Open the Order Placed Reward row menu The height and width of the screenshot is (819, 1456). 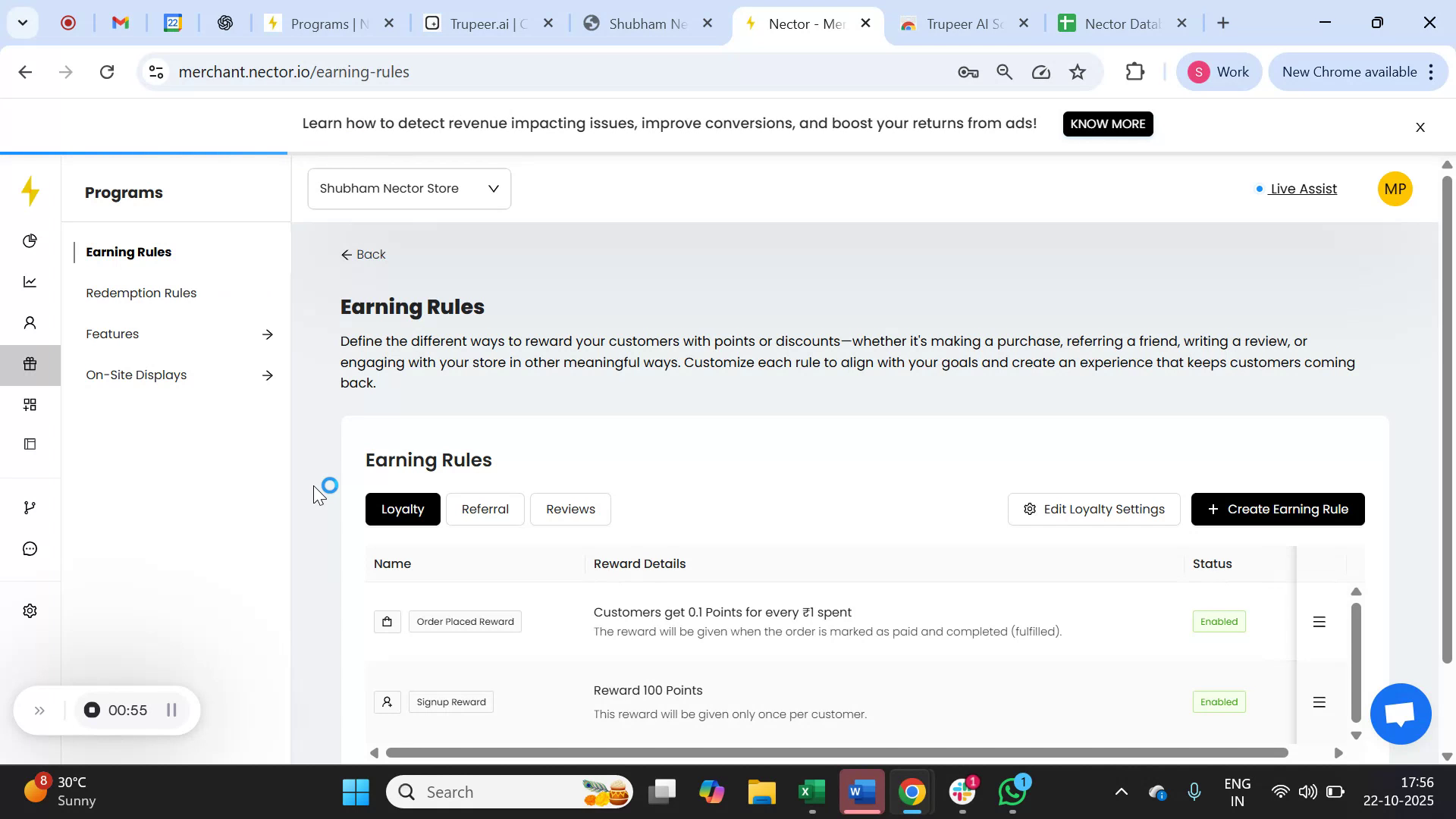coord(1319,621)
